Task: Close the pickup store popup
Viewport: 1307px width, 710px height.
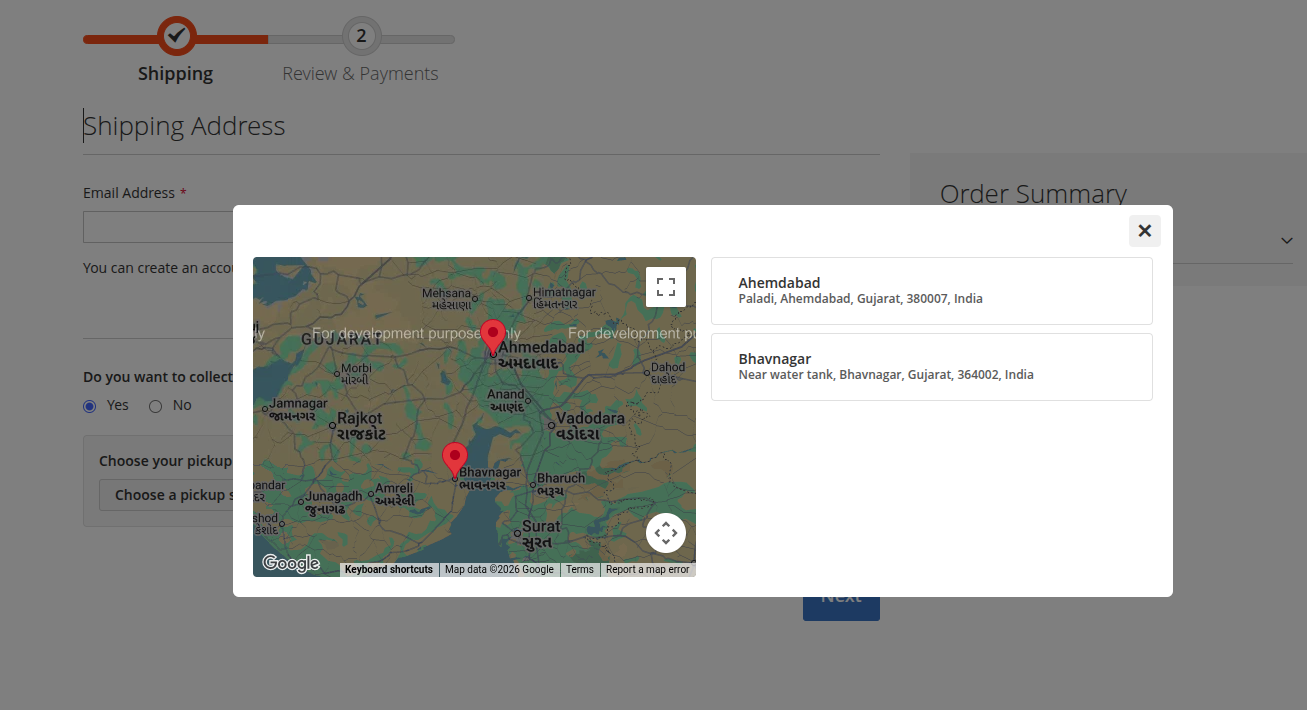Action: [1145, 231]
